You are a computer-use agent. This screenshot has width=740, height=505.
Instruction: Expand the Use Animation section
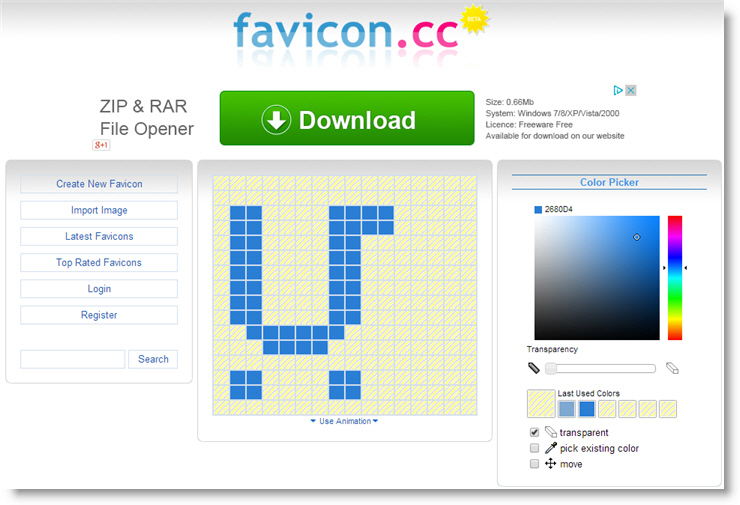point(345,421)
